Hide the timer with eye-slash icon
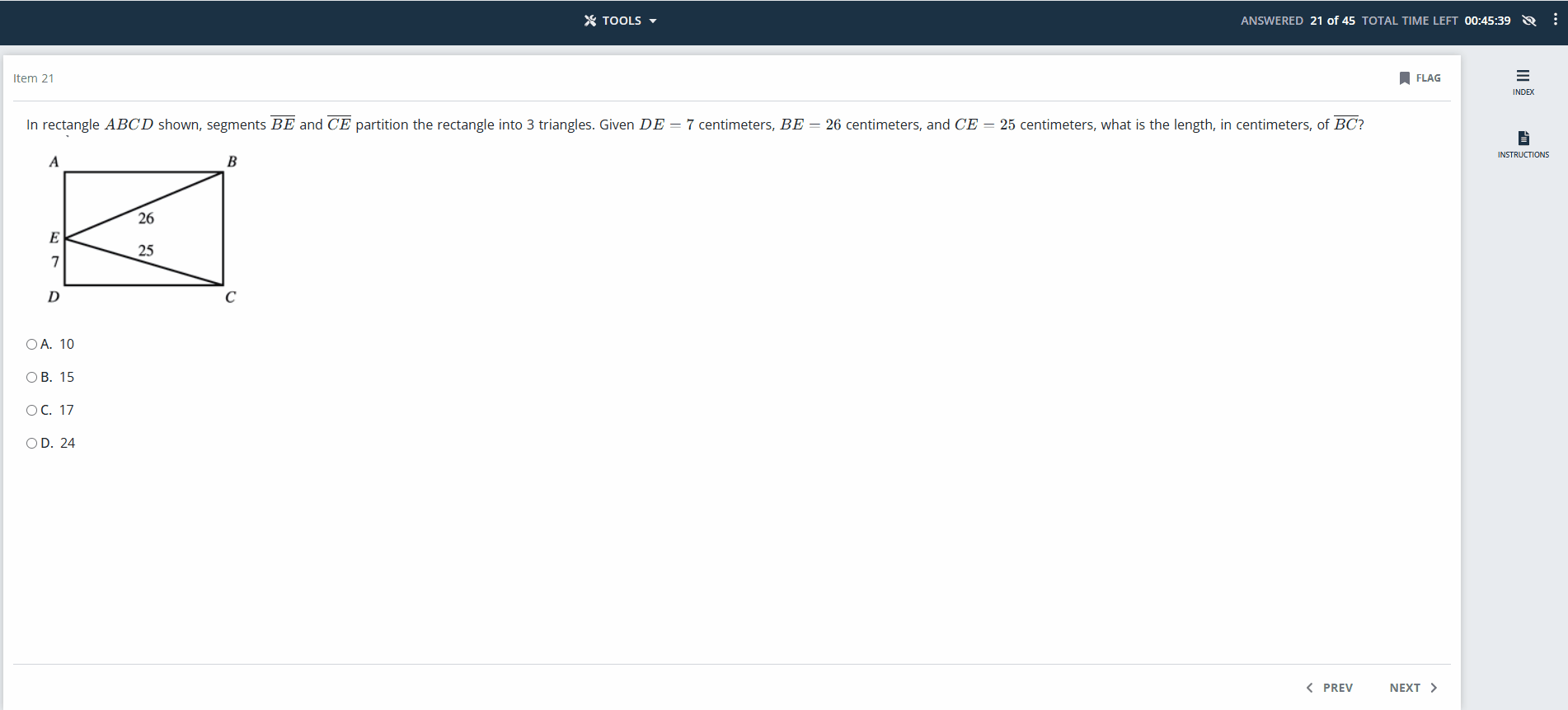This screenshot has height=710, width=1568. [x=1529, y=21]
